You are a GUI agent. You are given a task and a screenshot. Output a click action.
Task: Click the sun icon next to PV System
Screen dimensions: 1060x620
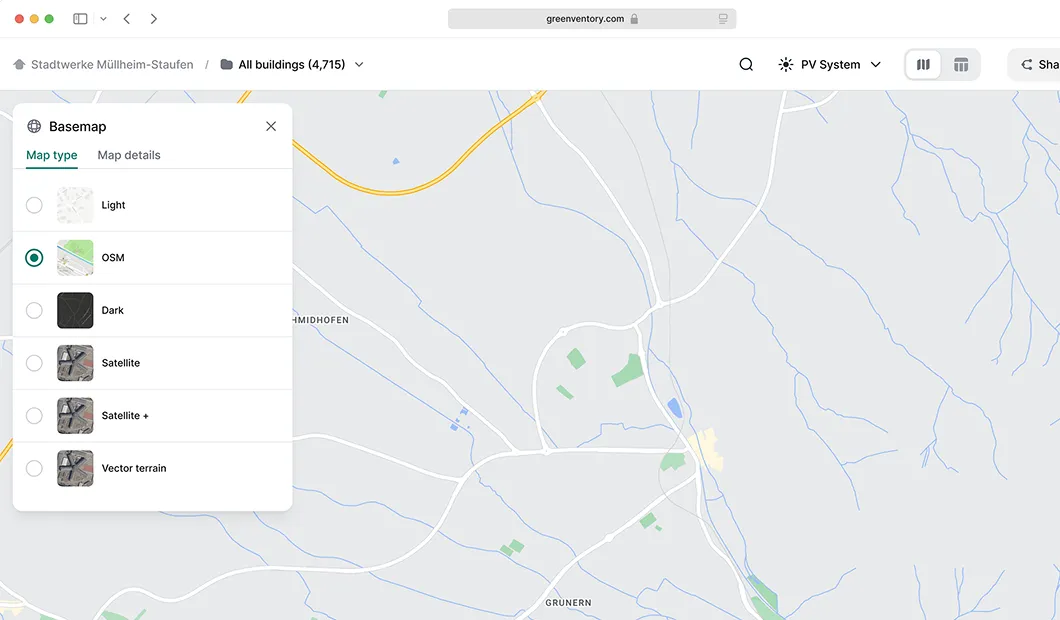tap(784, 63)
